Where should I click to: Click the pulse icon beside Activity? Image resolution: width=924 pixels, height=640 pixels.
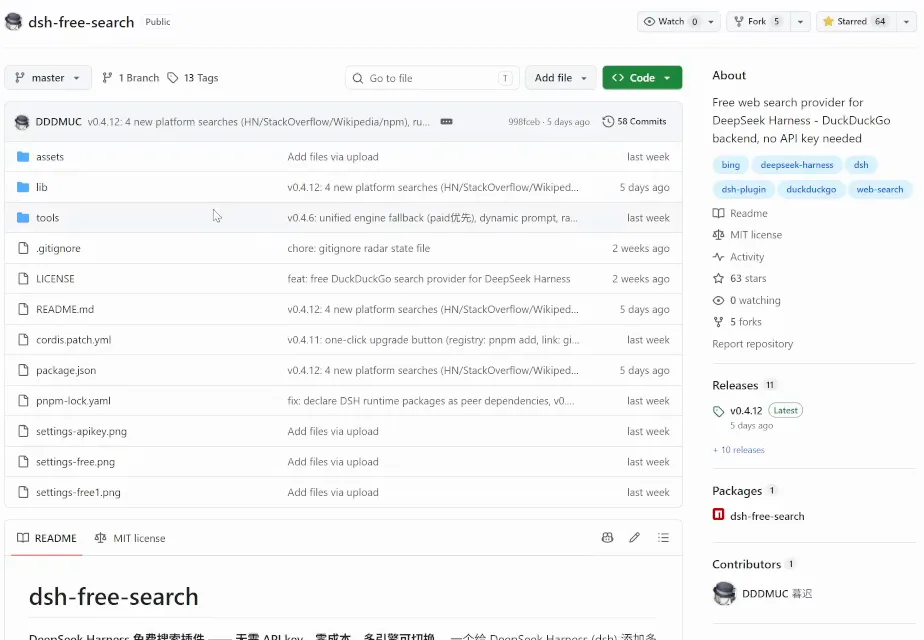[718, 257]
